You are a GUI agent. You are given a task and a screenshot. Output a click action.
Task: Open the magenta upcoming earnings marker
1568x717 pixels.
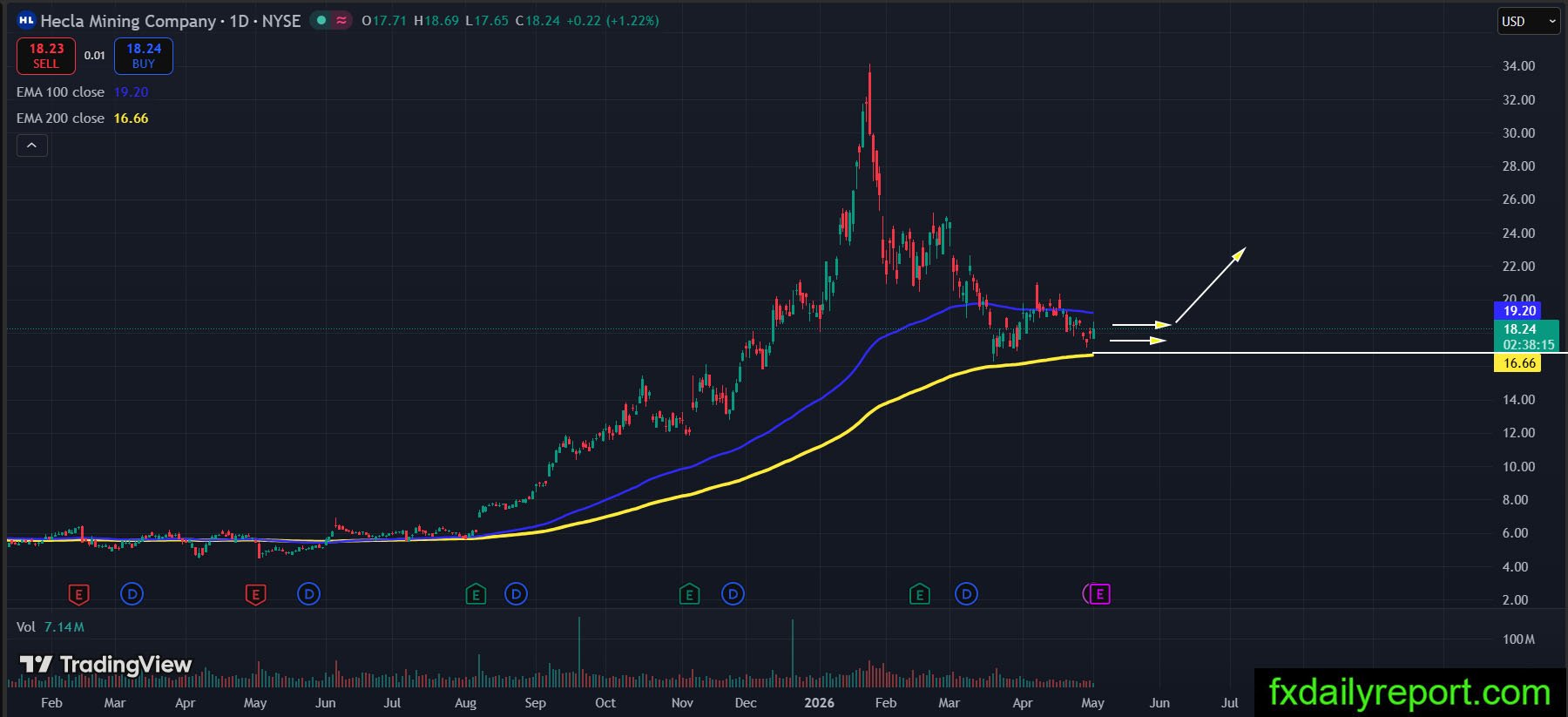click(1099, 595)
